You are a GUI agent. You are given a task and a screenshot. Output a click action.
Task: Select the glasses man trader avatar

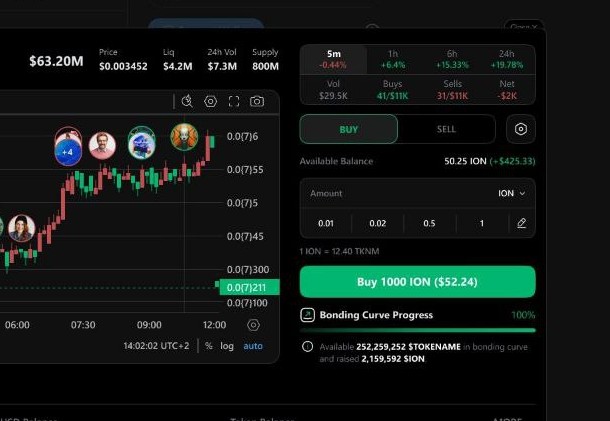click(x=102, y=146)
